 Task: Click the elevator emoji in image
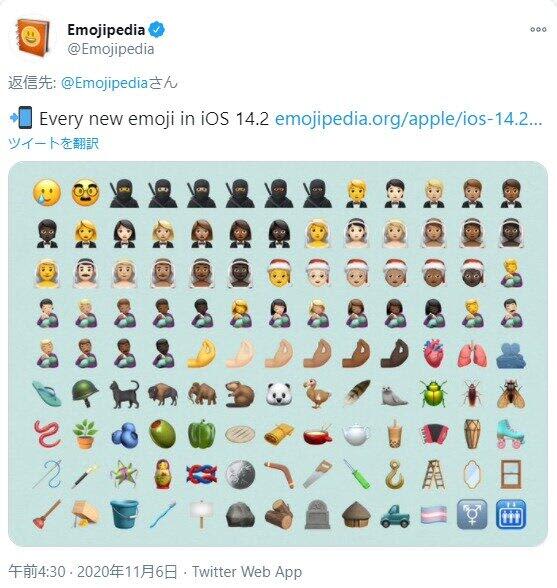[511, 514]
